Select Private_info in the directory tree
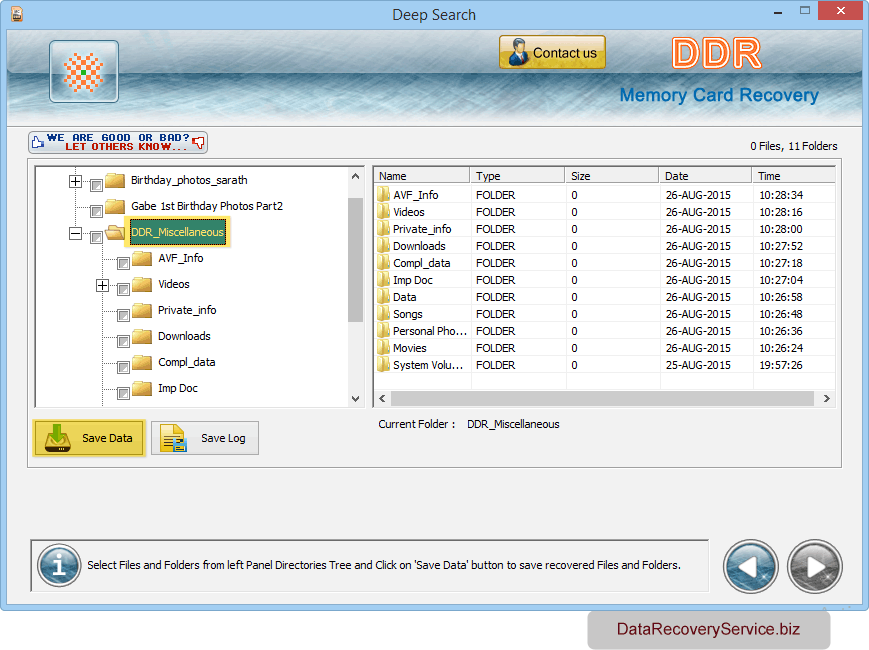Viewport: 869px width, 650px height. [x=187, y=310]
